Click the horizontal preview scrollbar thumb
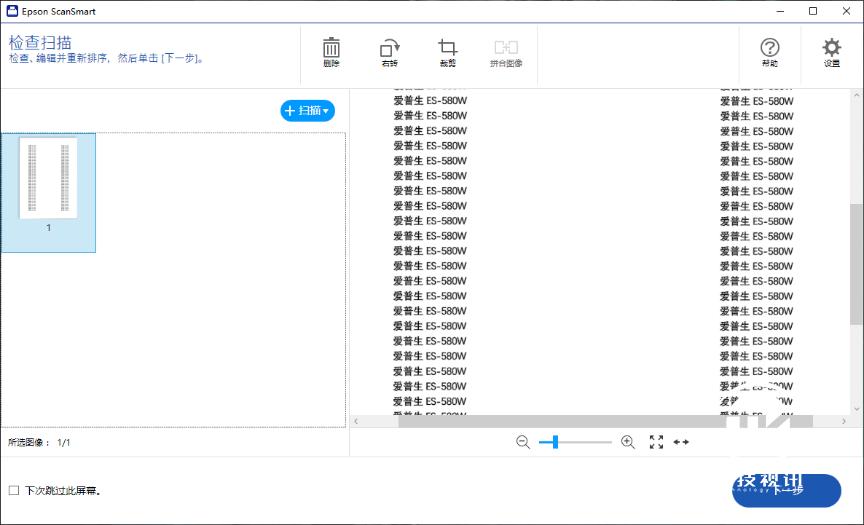This screenshot has height=525, width=864. coord(605,421)
